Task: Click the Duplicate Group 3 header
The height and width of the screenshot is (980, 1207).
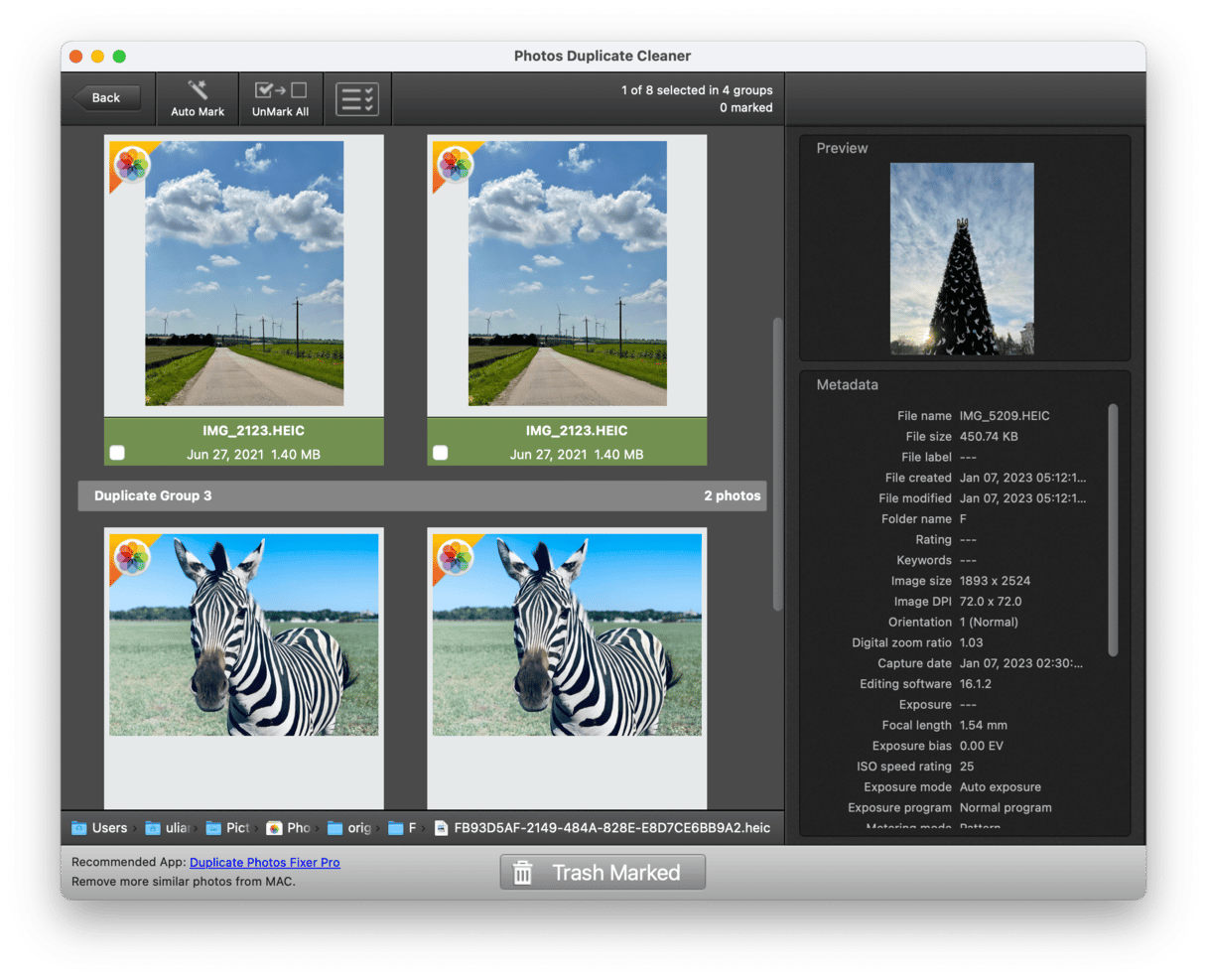Action: coord(422,495)
